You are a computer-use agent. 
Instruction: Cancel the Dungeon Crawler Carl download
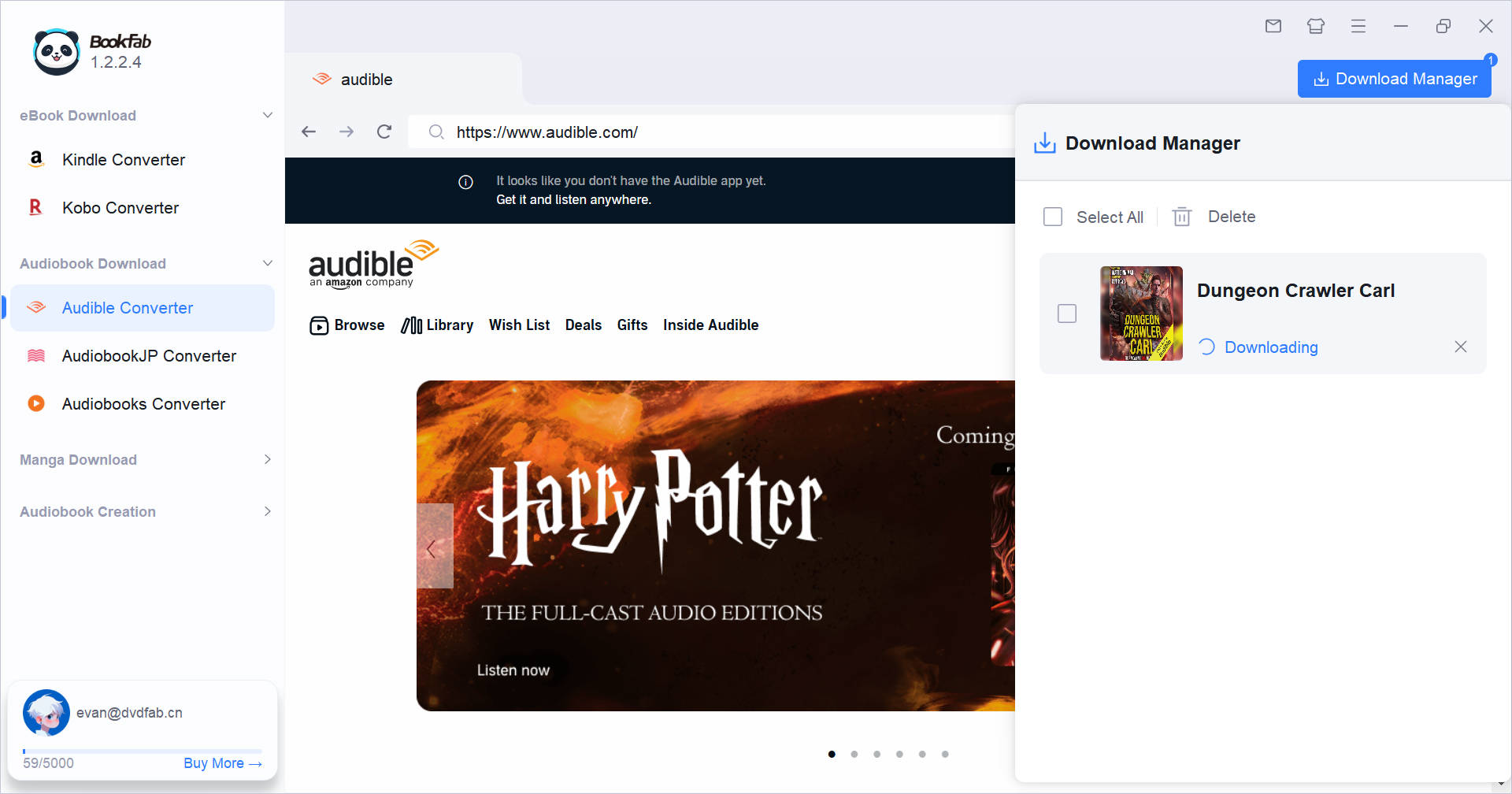tap(1461, 347)
